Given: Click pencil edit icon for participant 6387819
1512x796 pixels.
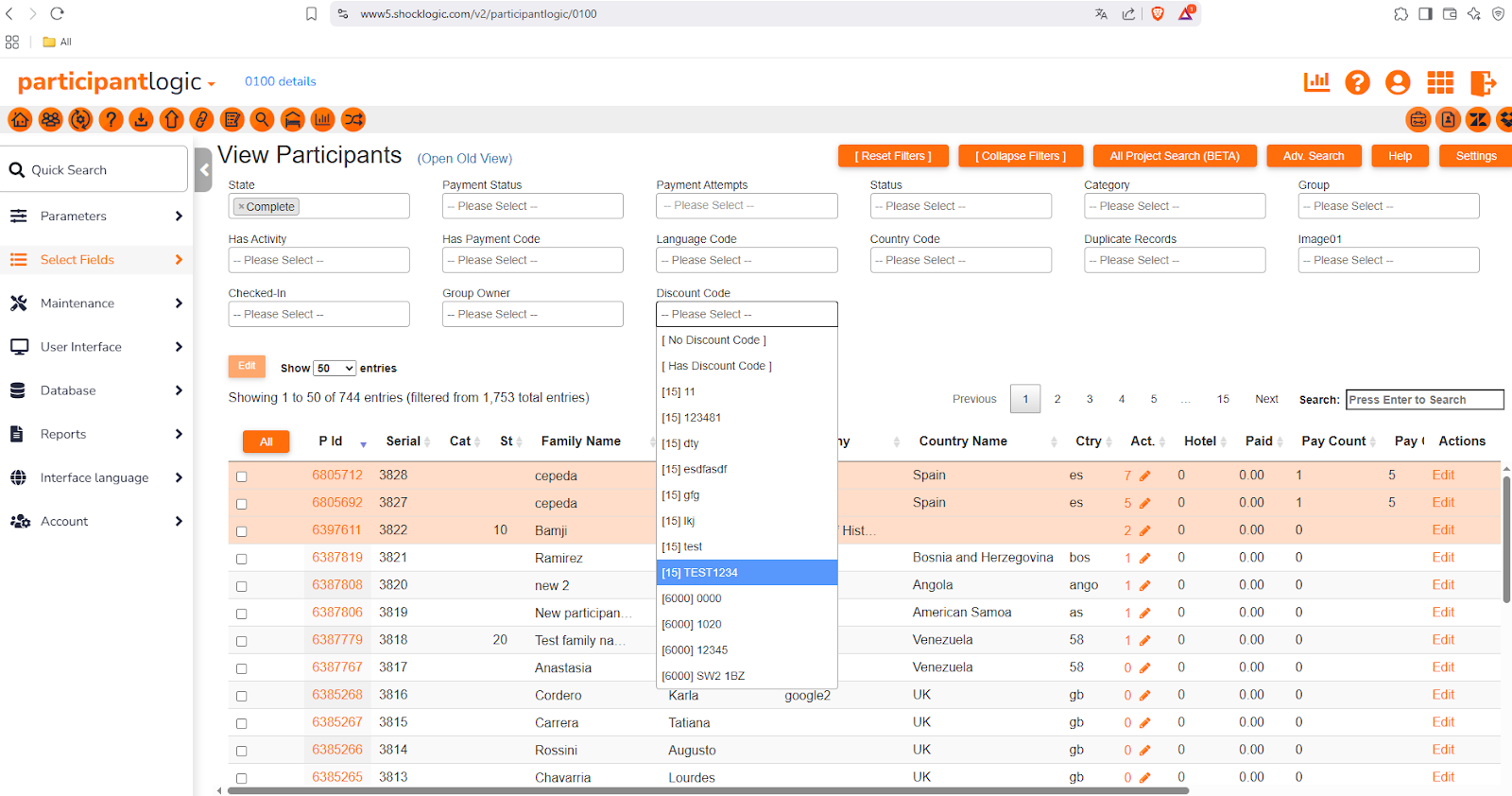Looking at the screenshot, I should [x=1145, y=559].
